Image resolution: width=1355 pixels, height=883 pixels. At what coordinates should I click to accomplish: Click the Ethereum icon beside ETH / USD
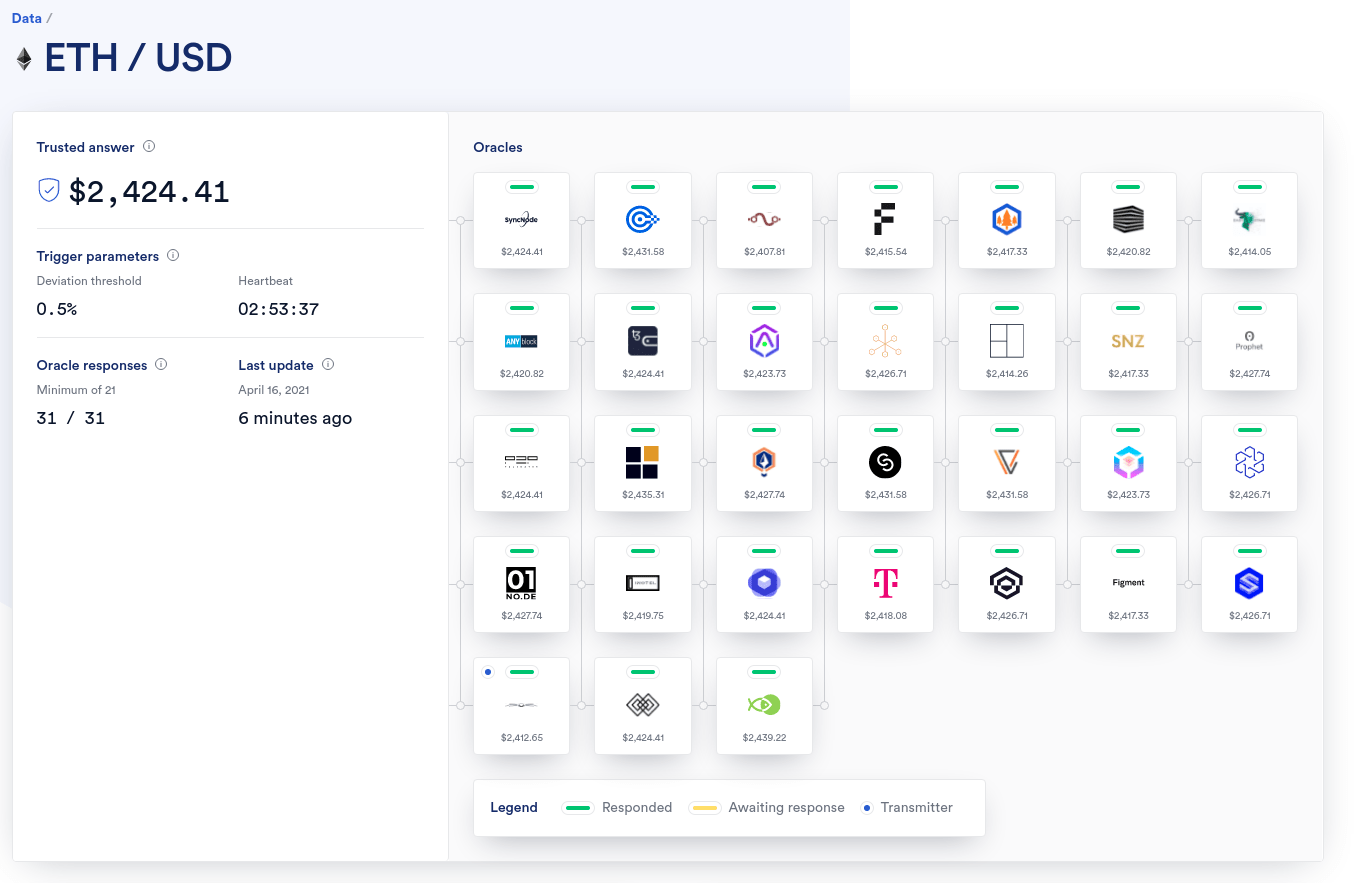(22, 57)
